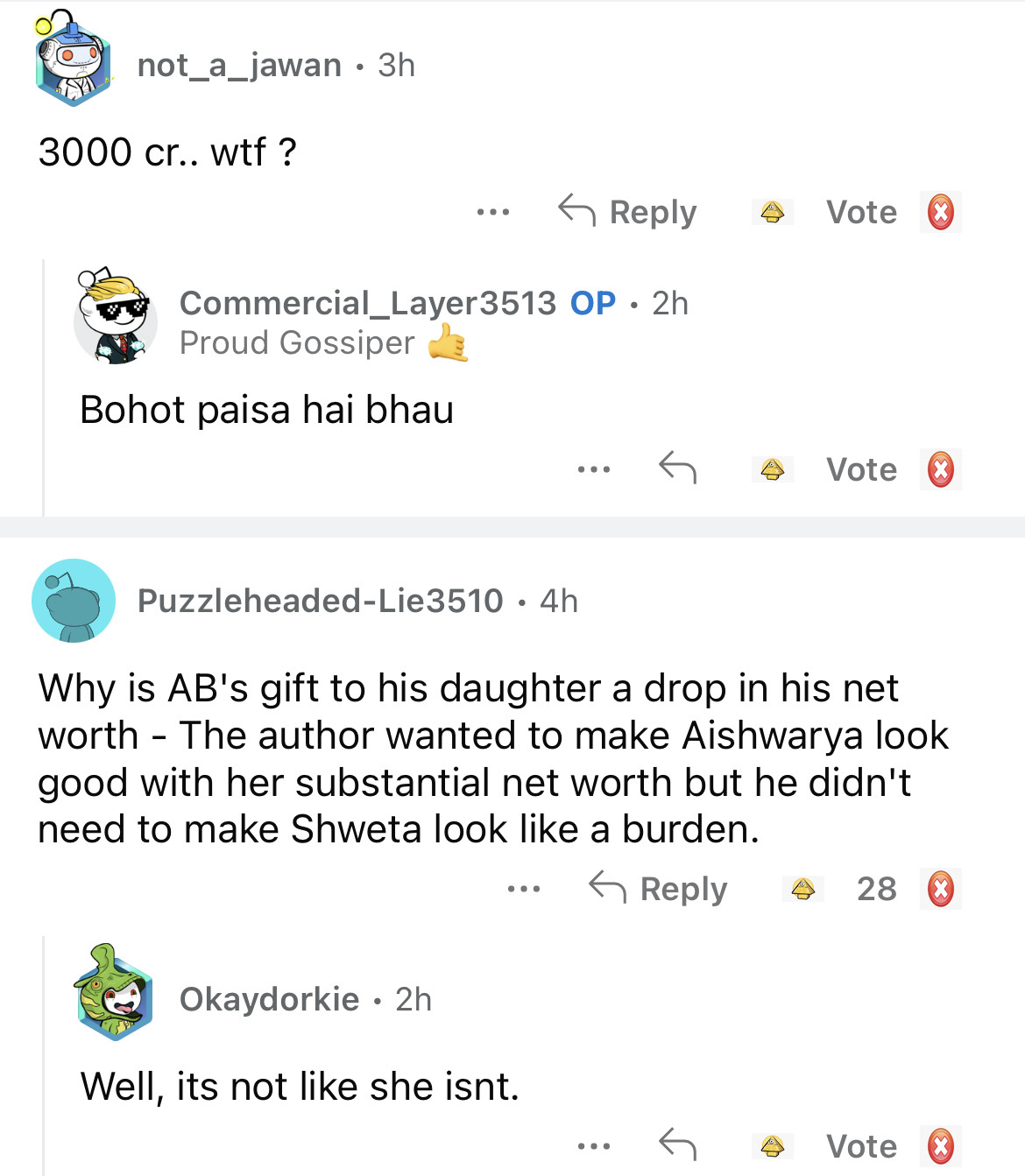Screen dimensions: 1025x1176
Task: Downvote not_a_jawan's comment
Action: (940, 212)
